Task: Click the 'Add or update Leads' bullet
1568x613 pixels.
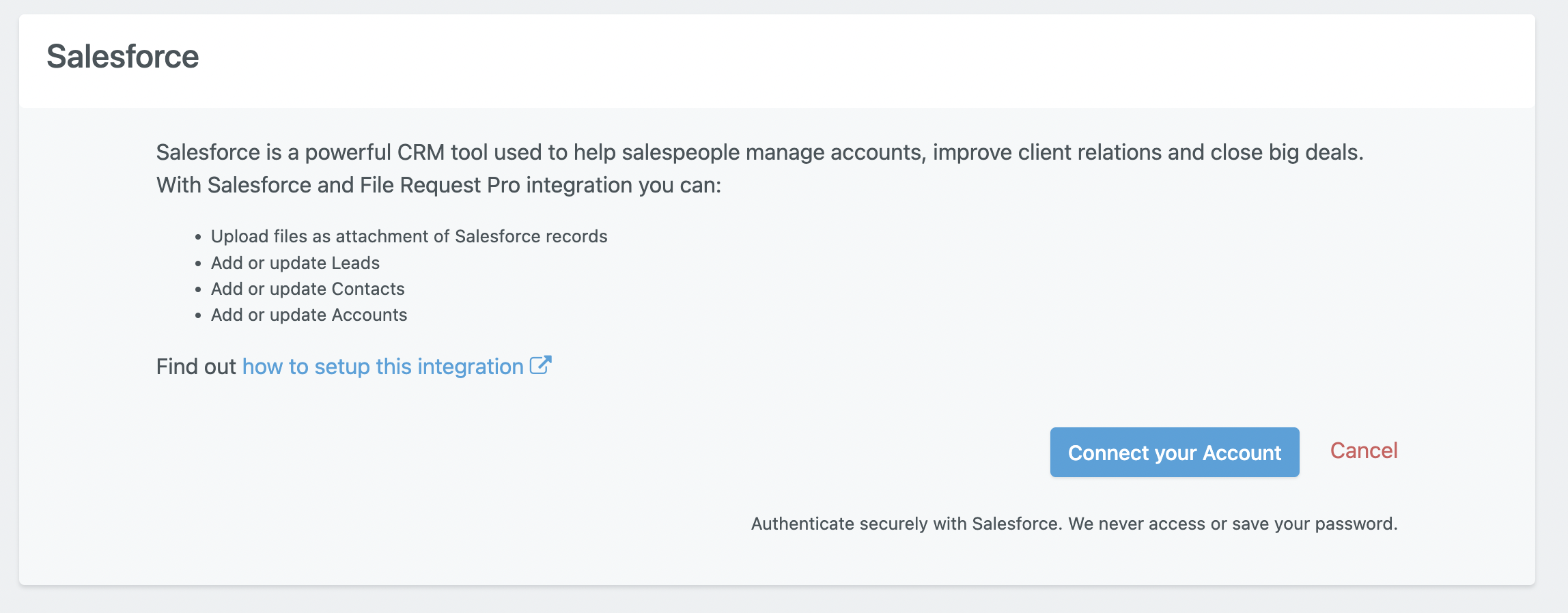Action: [295, 263]
